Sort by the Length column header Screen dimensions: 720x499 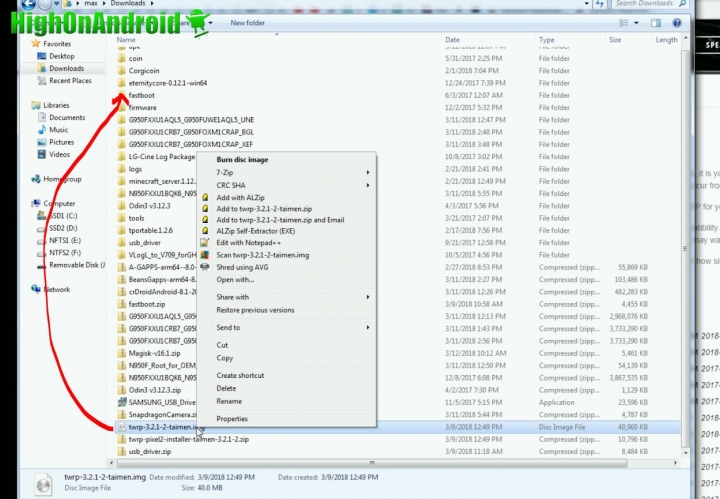click(x=666, y=40)
